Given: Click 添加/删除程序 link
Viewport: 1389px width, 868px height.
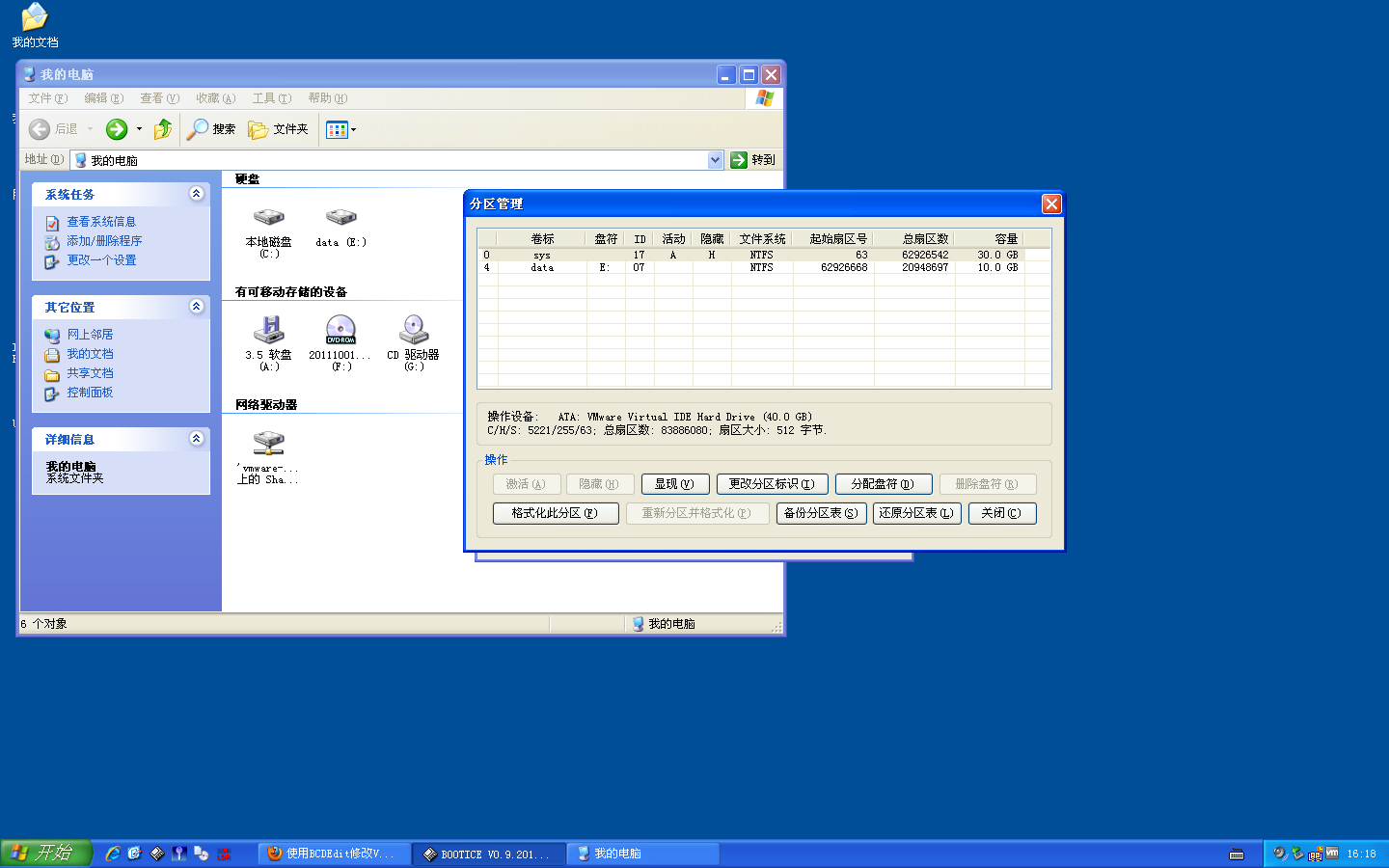Looking at the screenshot, I should [x=104, y=241].
